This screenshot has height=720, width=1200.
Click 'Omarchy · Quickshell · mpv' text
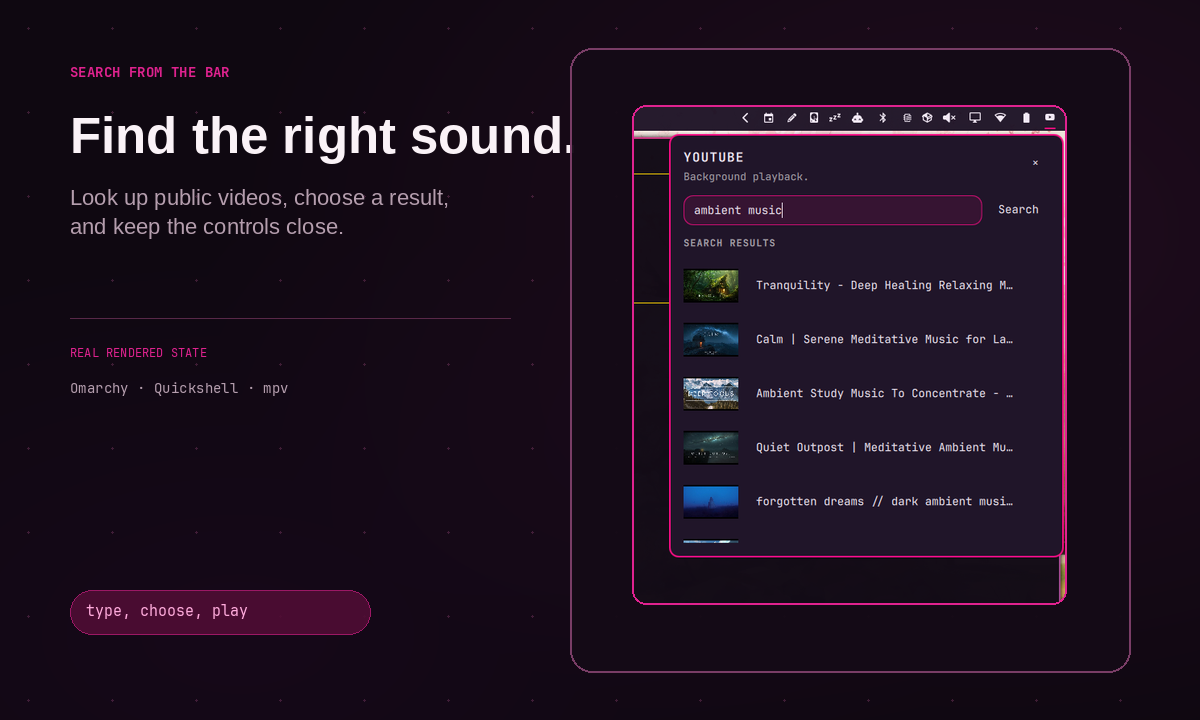[x=179, y=388]
